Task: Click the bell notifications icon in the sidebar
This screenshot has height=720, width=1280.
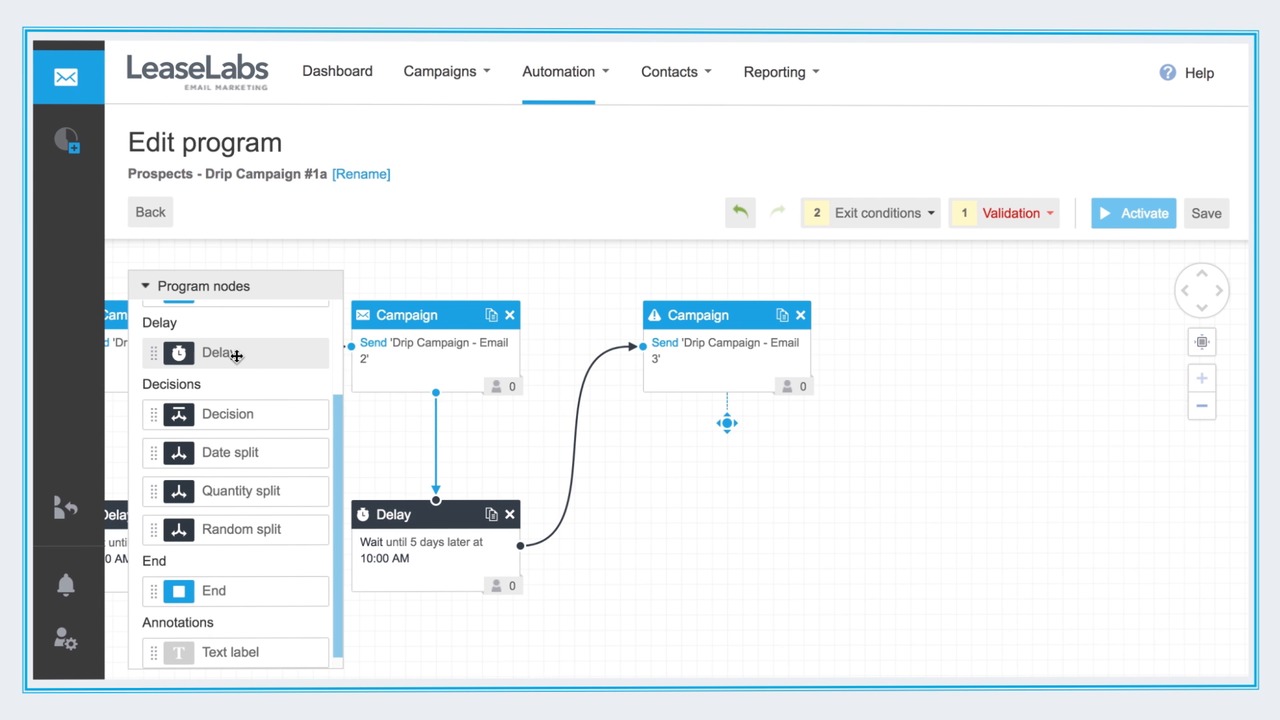Action: [x=65, y=584]
